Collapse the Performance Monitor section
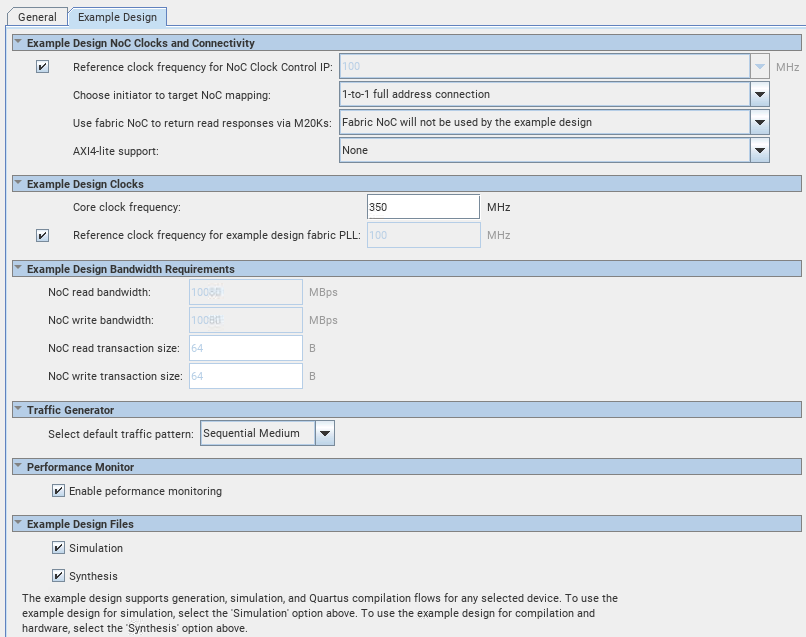The width and height of the screenshot is (806, 637). (x=18, y=467)
